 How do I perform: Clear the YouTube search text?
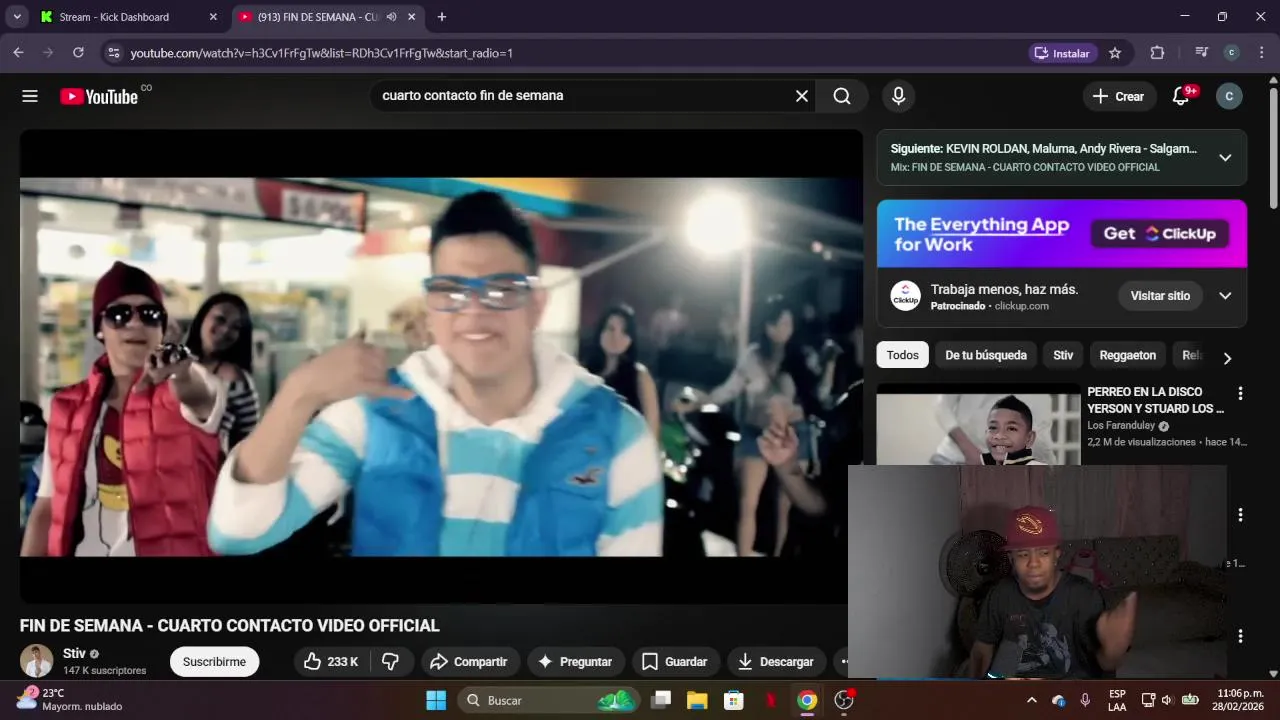pyautogui.click(x=801, y=96)
